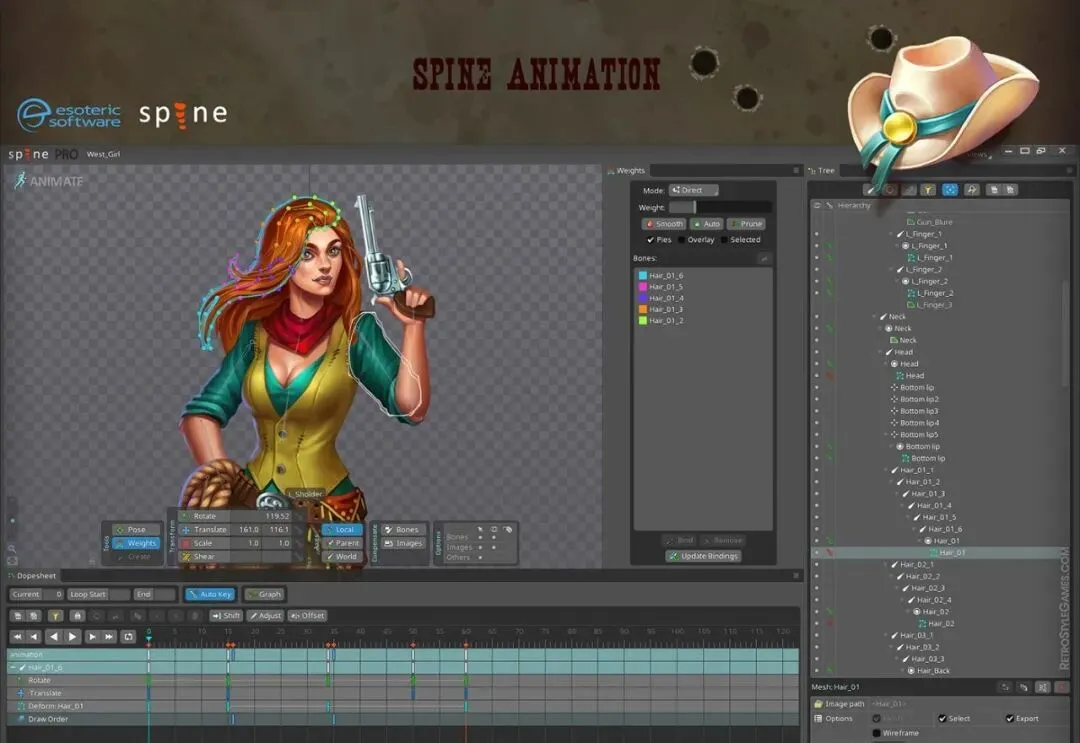Screen dimensions: 1080x743
Task: Click the paste icon in the Dopesheet toolbar
Action: tap(34, 616)
